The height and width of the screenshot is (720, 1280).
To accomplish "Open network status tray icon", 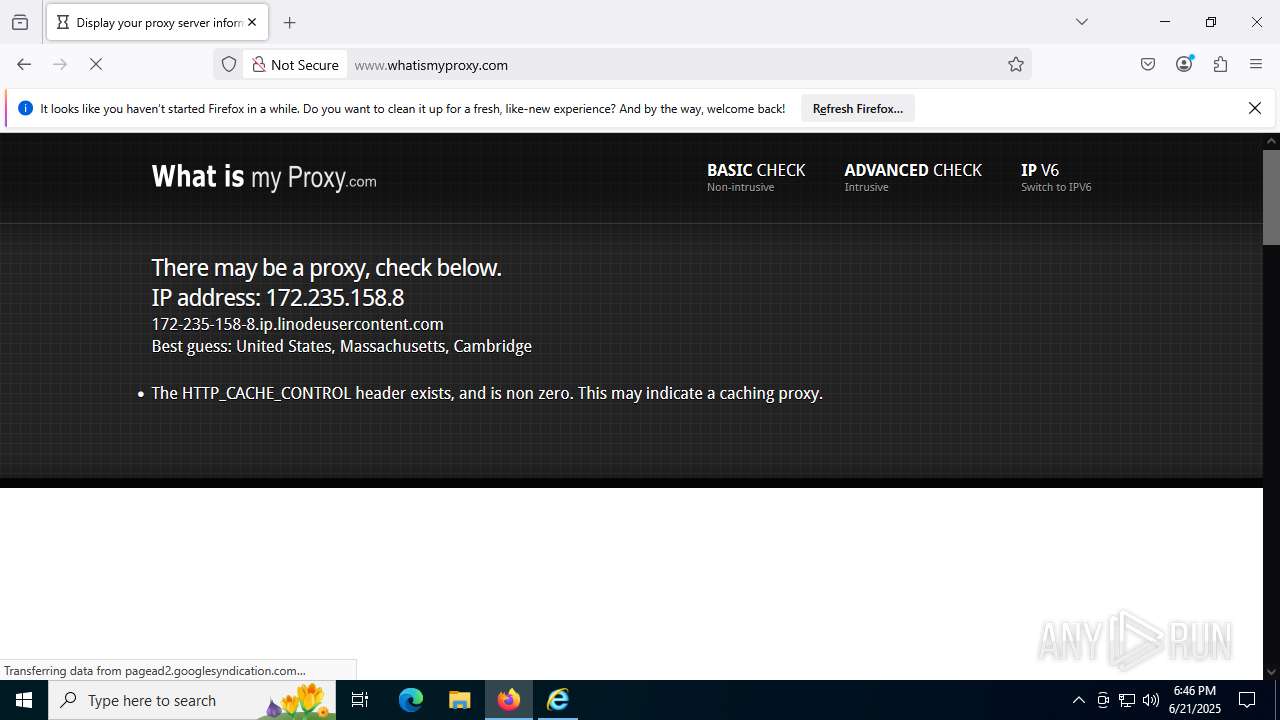I will point(1127,700).
